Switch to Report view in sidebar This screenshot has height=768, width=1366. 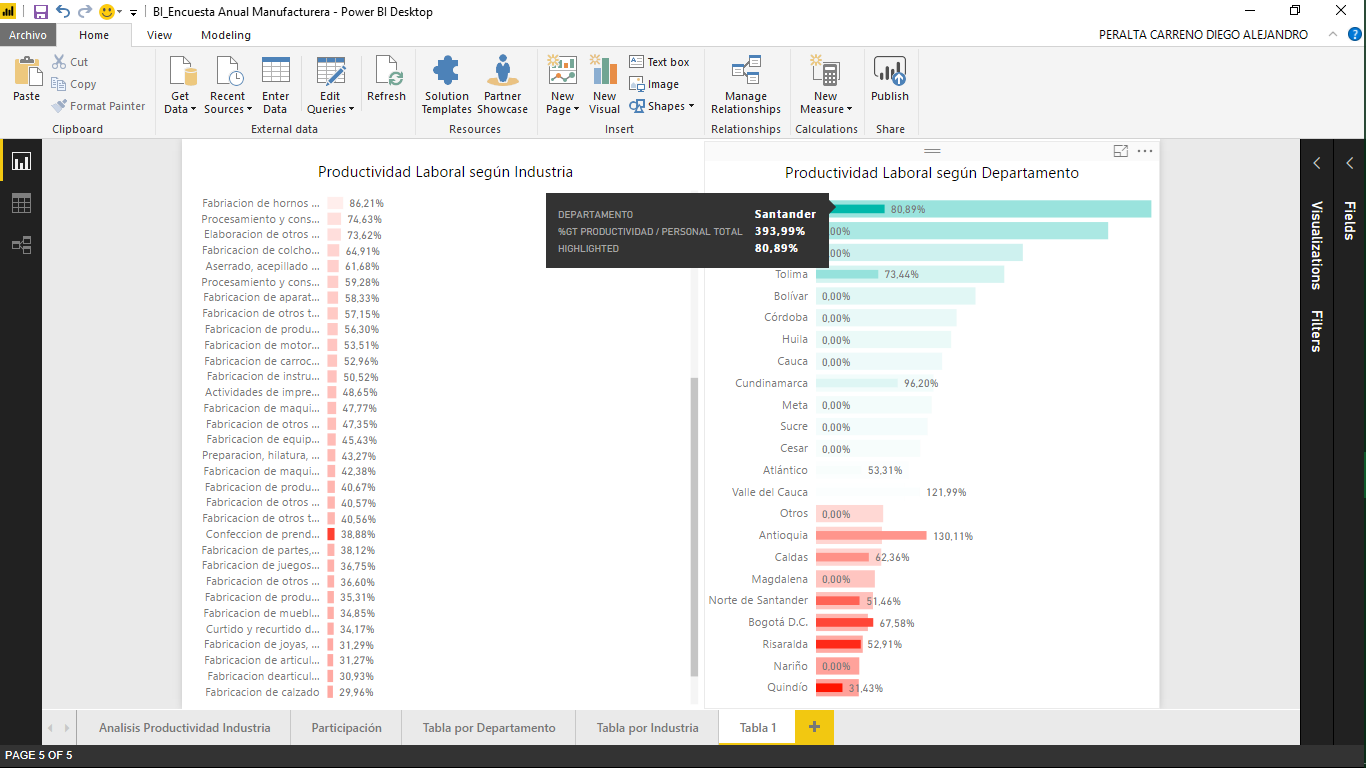[x=21, y=161]
